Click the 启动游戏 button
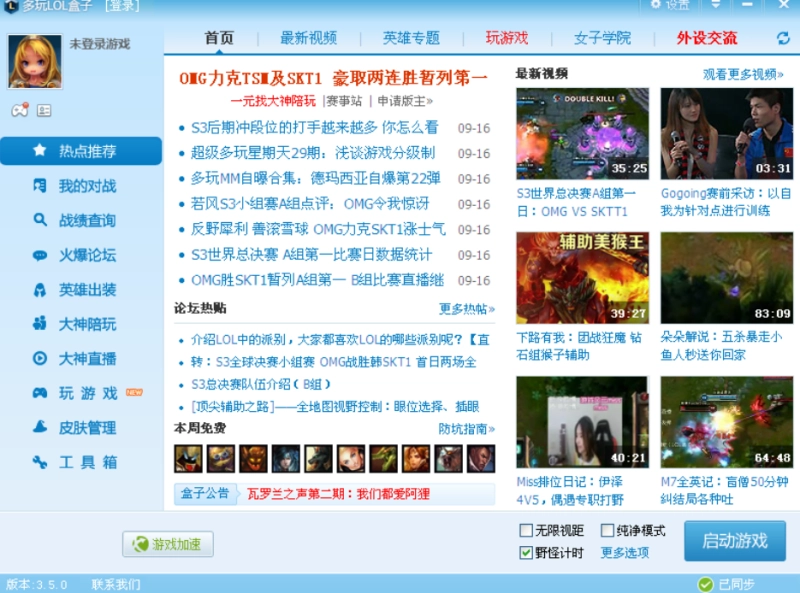This screenshot has height=593, width=800. coord(735,541)
